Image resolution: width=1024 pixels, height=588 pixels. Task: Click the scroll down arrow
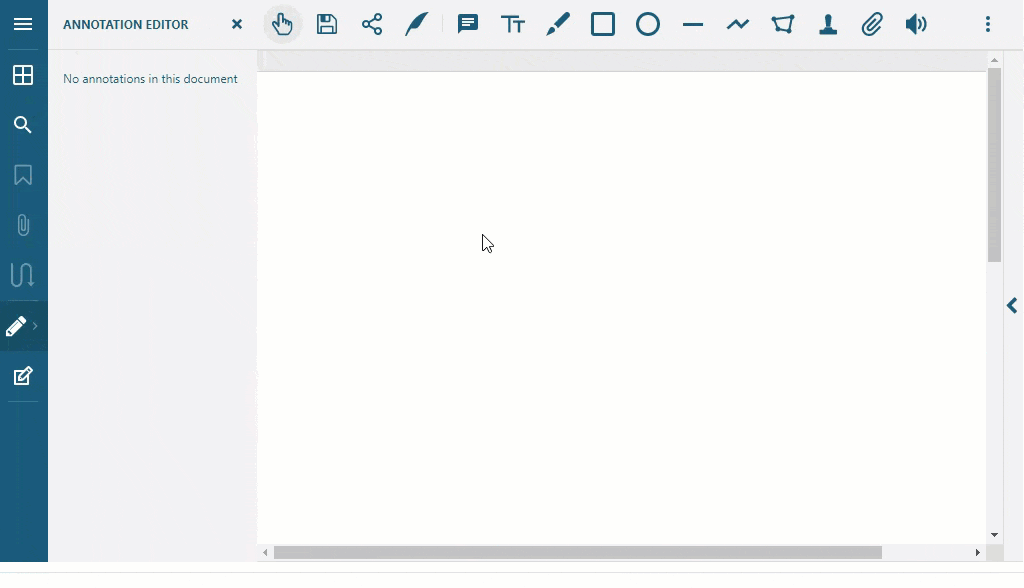point(994,535)
